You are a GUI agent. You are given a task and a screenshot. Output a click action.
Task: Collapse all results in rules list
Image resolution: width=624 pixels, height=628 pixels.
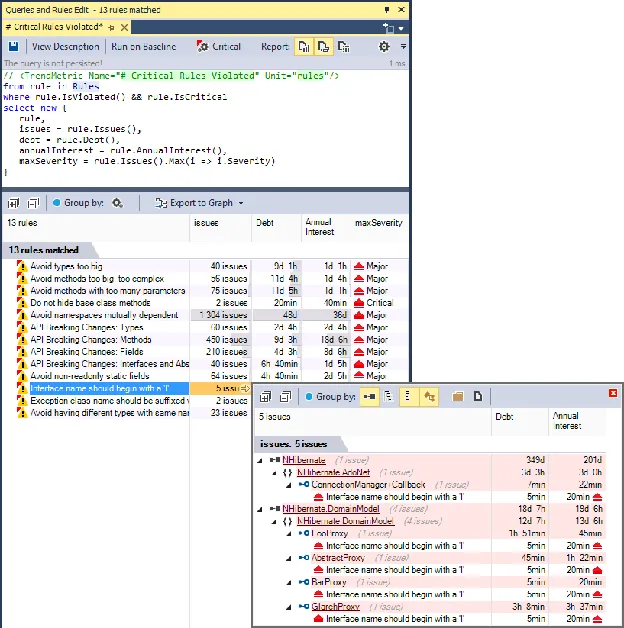click(x=33, y=203)
